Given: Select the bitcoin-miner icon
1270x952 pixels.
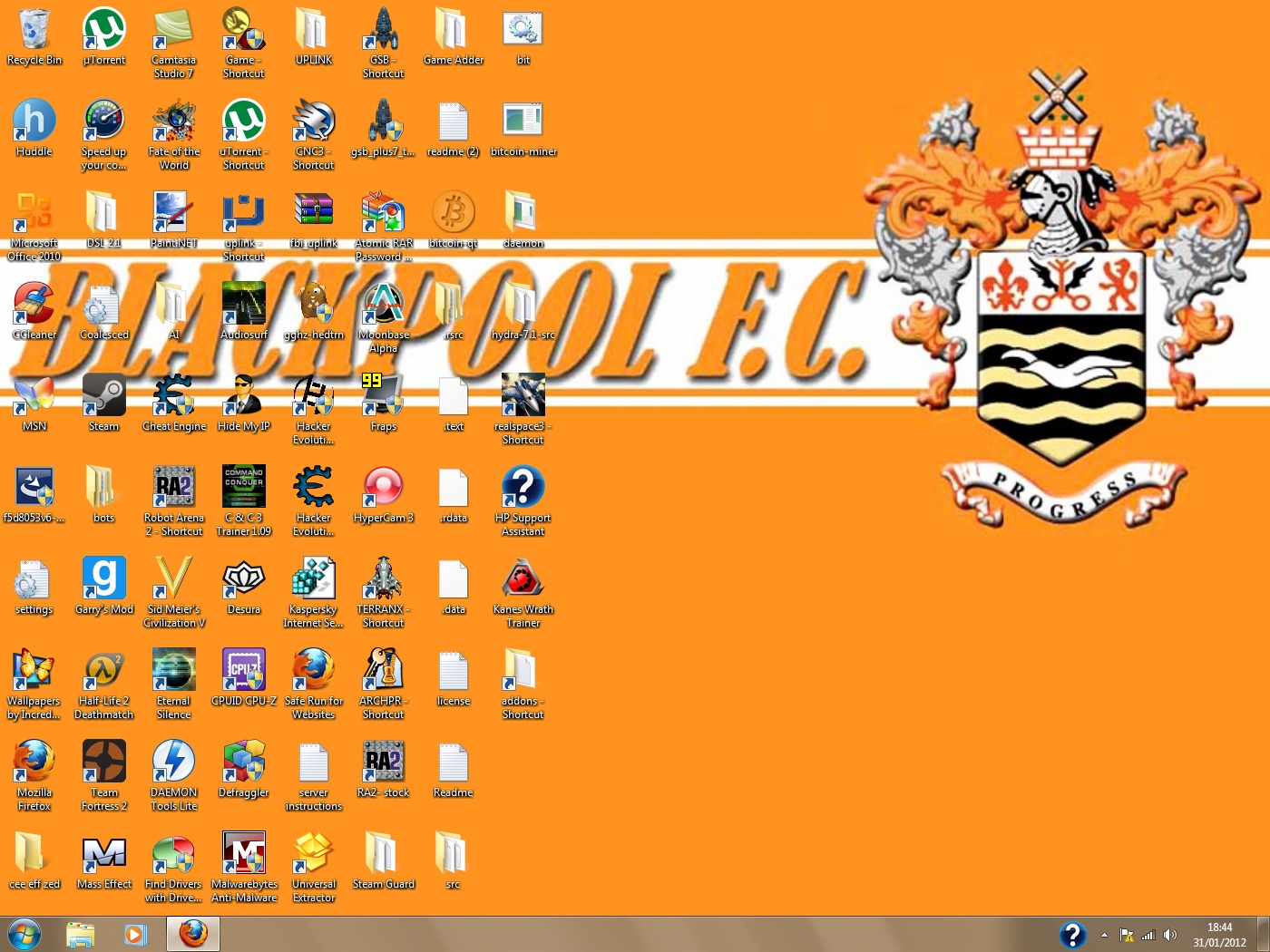Looking at the screenshot, I should (x=523, y=129).
